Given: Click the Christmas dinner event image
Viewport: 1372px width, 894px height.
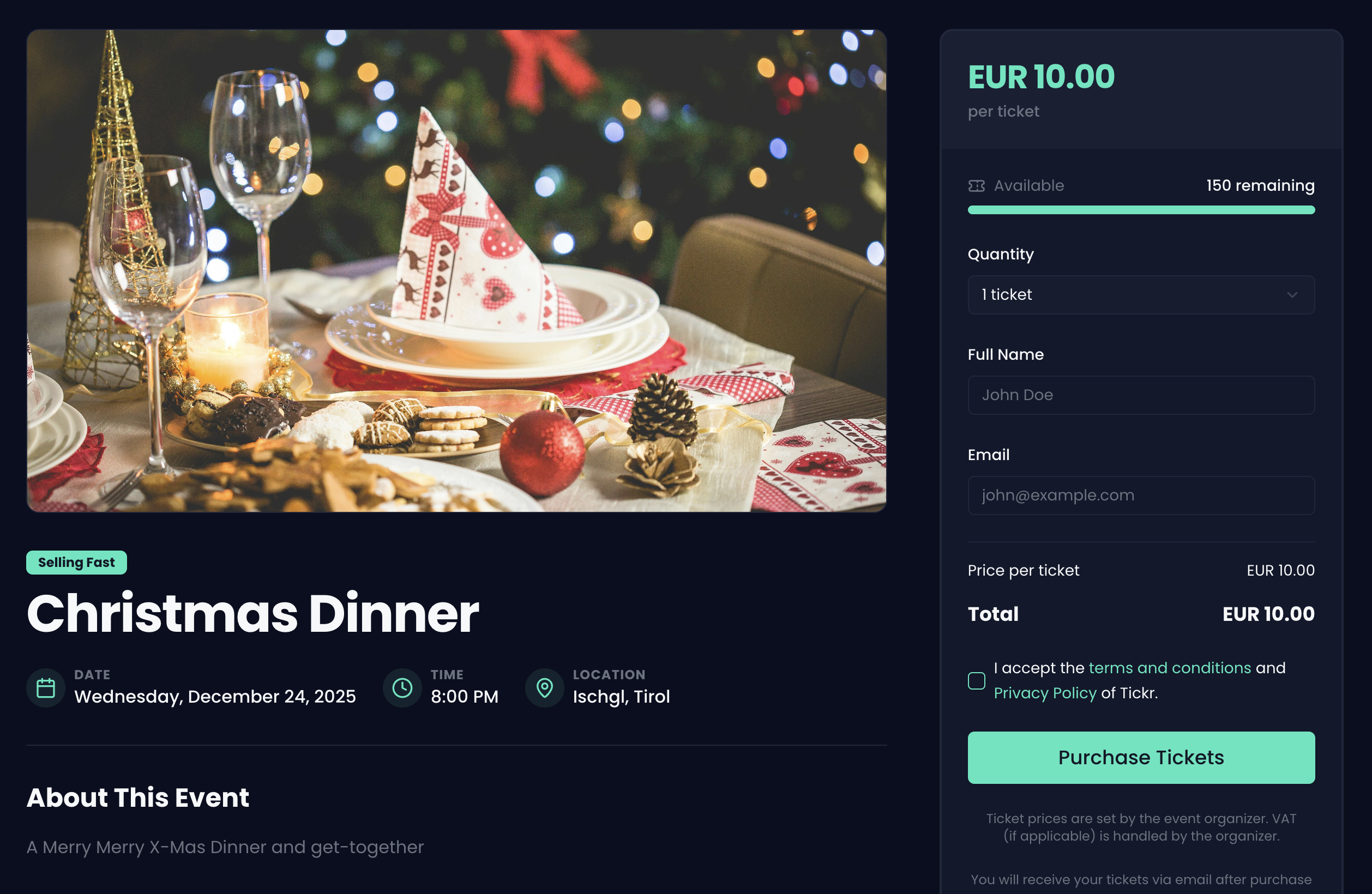Looking at the screenshot, I should [456, 271].
